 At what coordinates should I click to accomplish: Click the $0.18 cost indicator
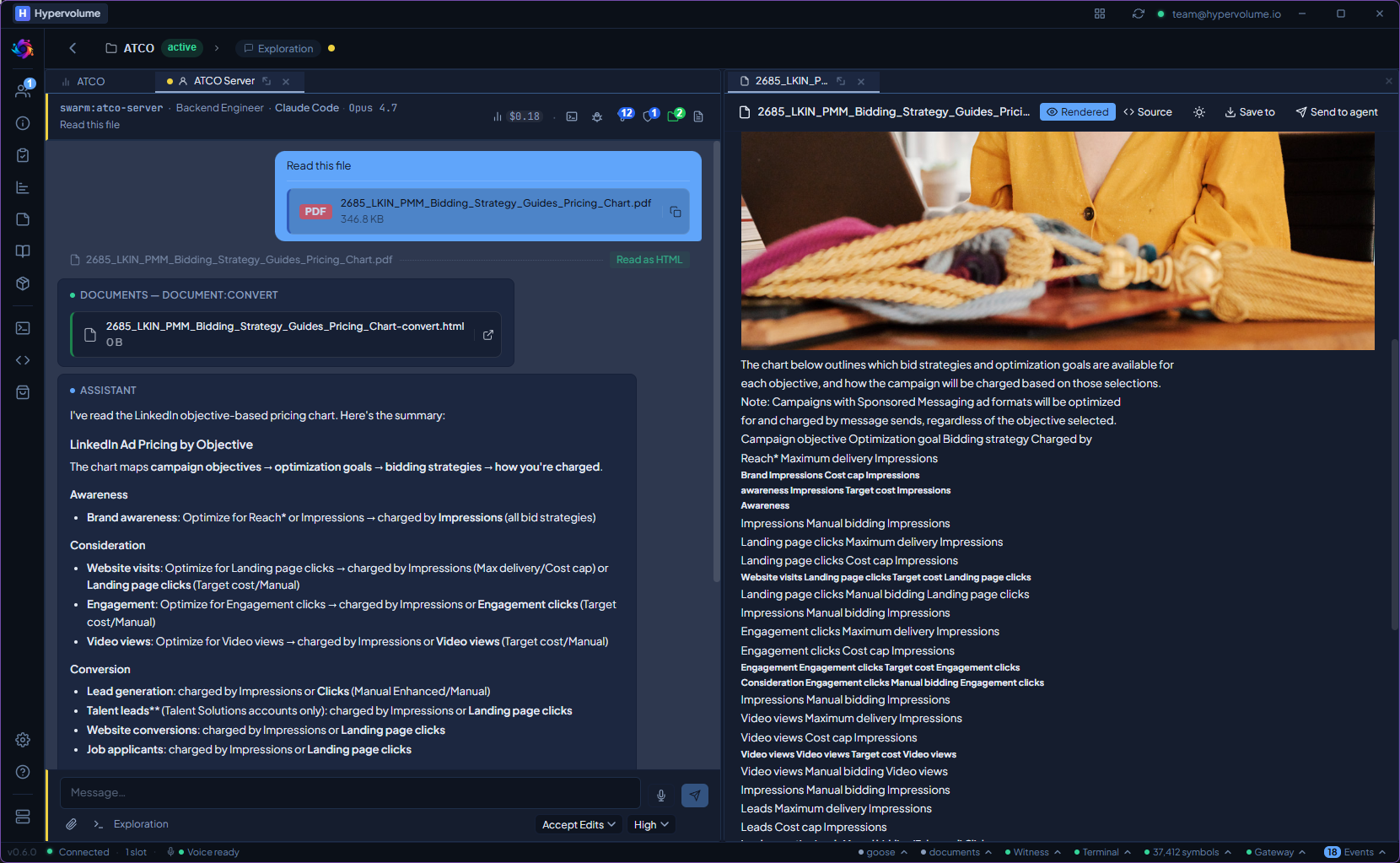[x=517, y=116]
